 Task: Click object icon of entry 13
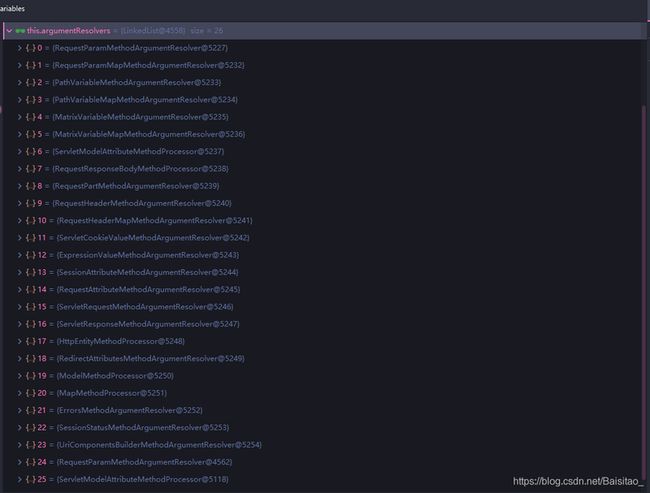click(31, 272)
